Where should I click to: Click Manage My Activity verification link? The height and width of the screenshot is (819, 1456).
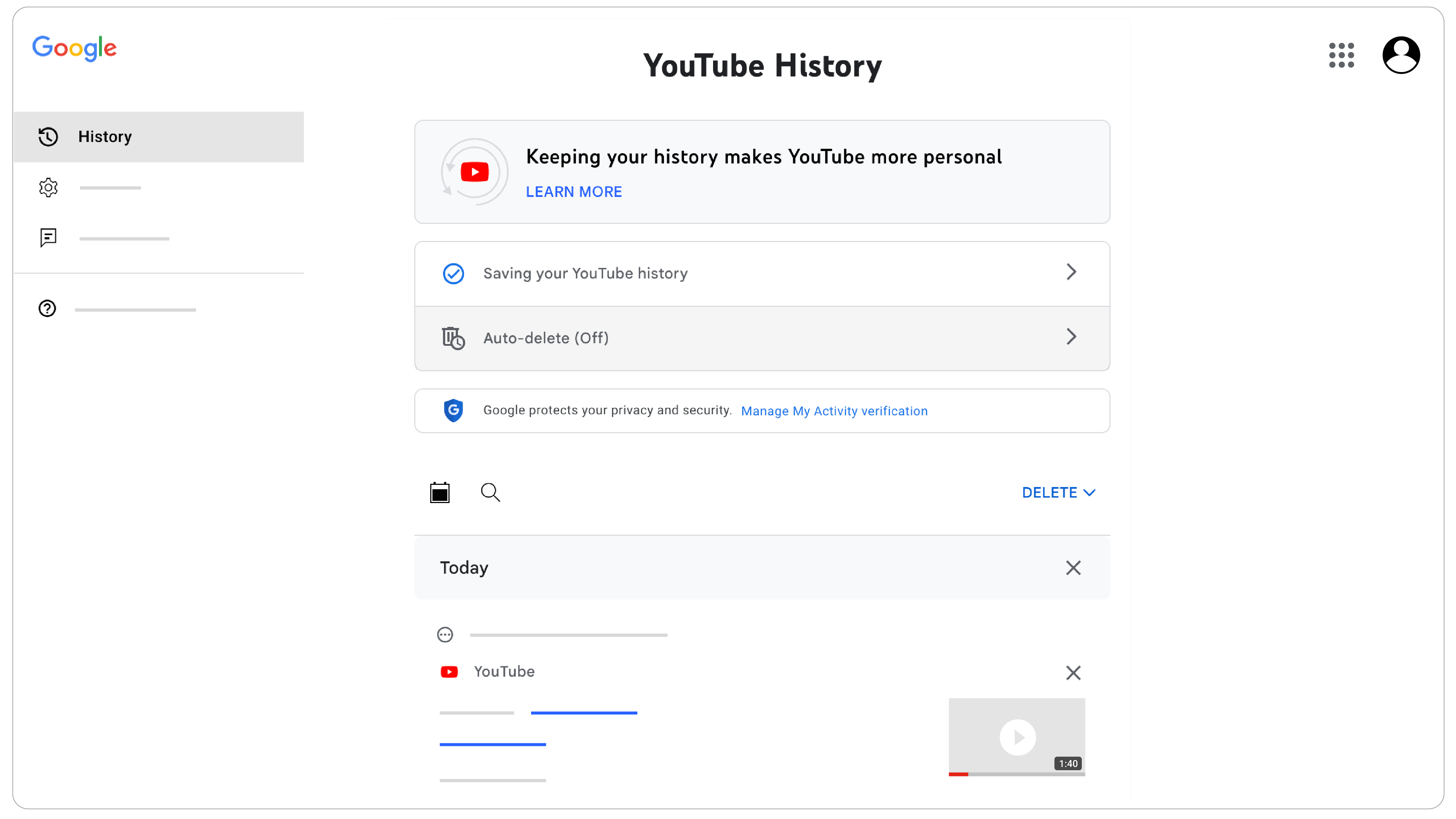pos(834,410)
